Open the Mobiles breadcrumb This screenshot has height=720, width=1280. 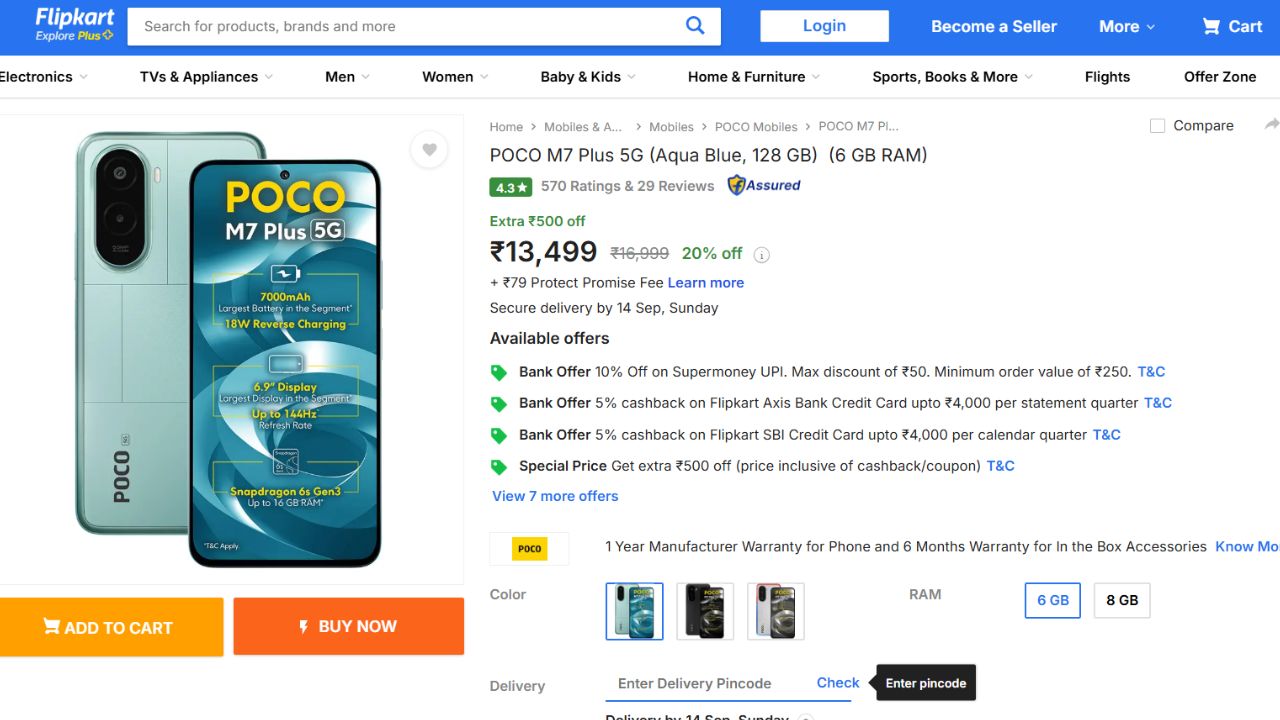[671, 127]
